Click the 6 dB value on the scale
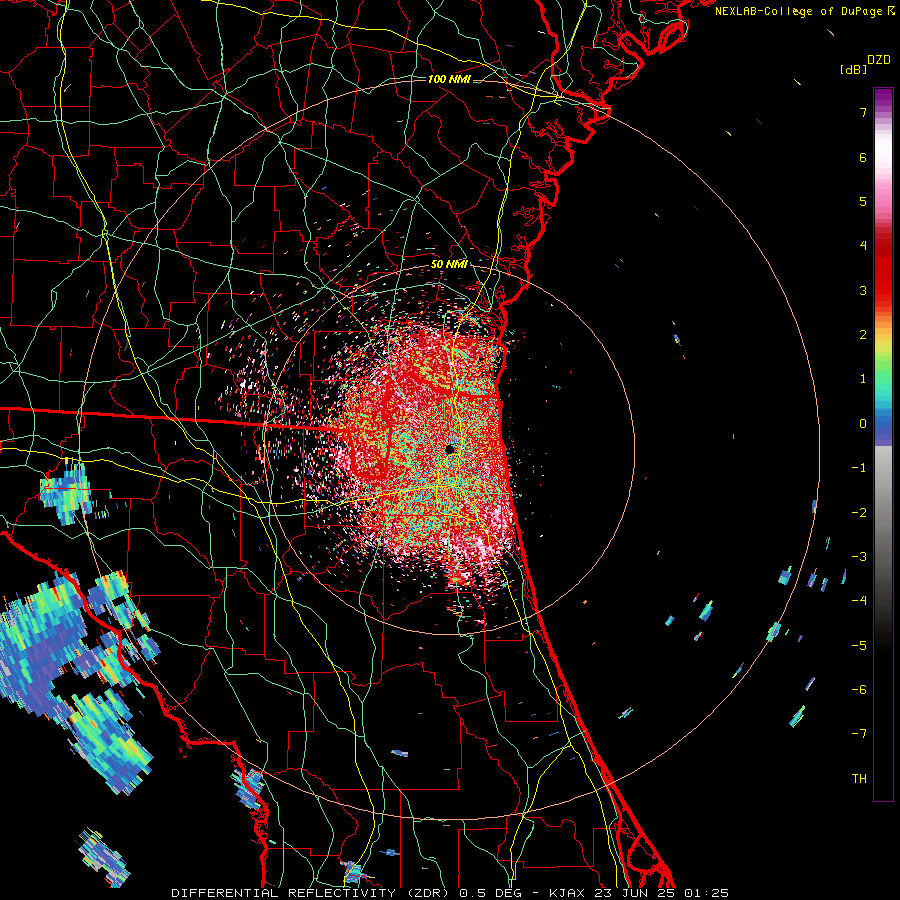Viewport: 900px width, 900px height. [x=863, y=157]
